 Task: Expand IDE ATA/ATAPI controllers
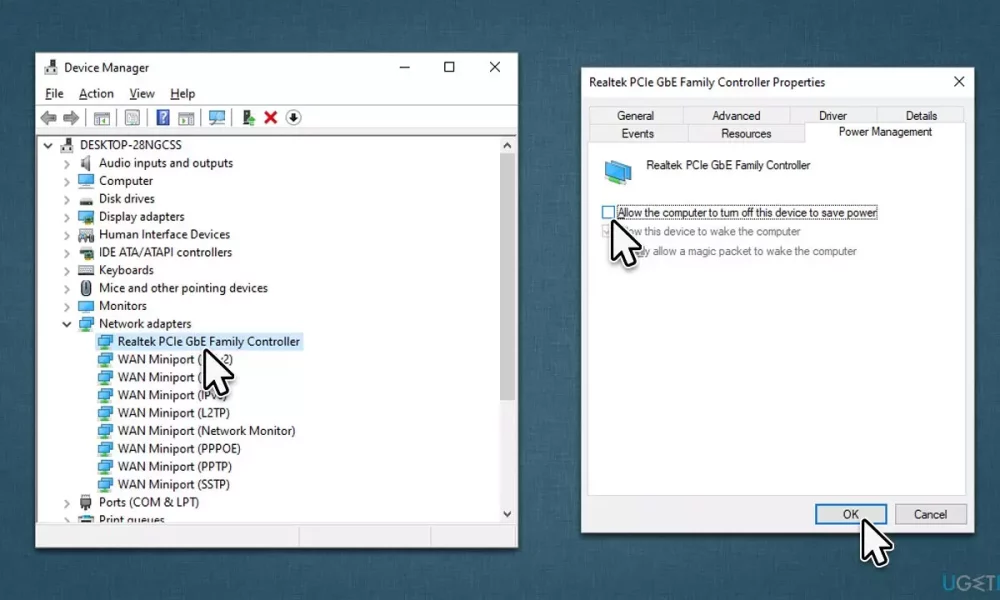[66, 253]
